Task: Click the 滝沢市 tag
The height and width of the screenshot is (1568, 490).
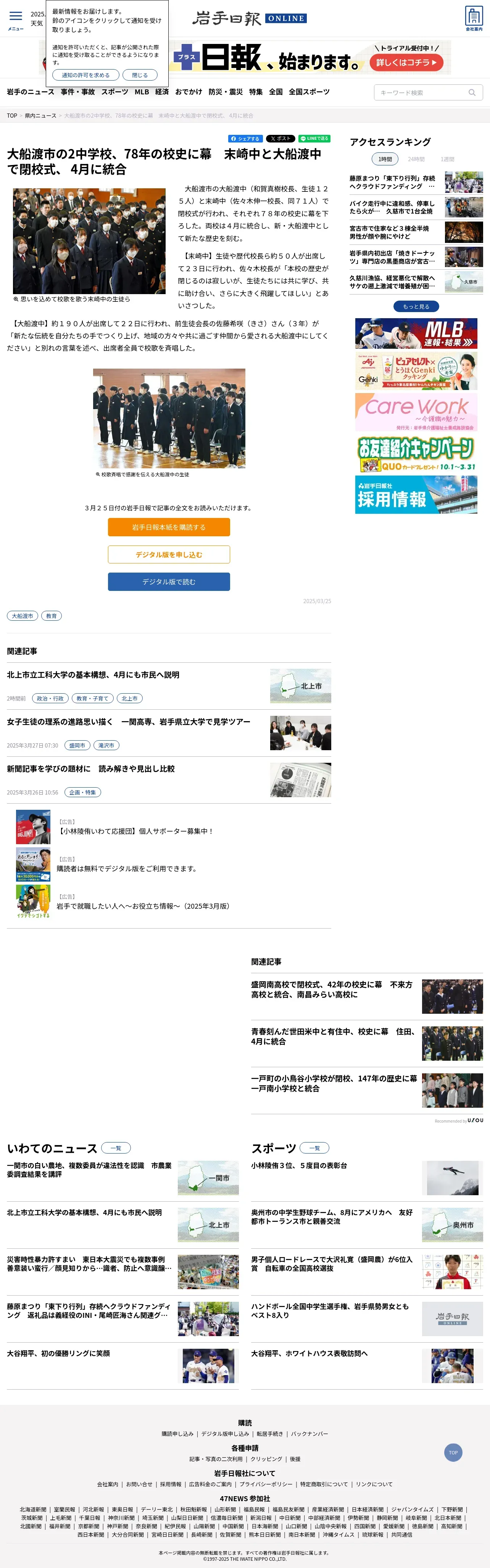Action: 106,746
